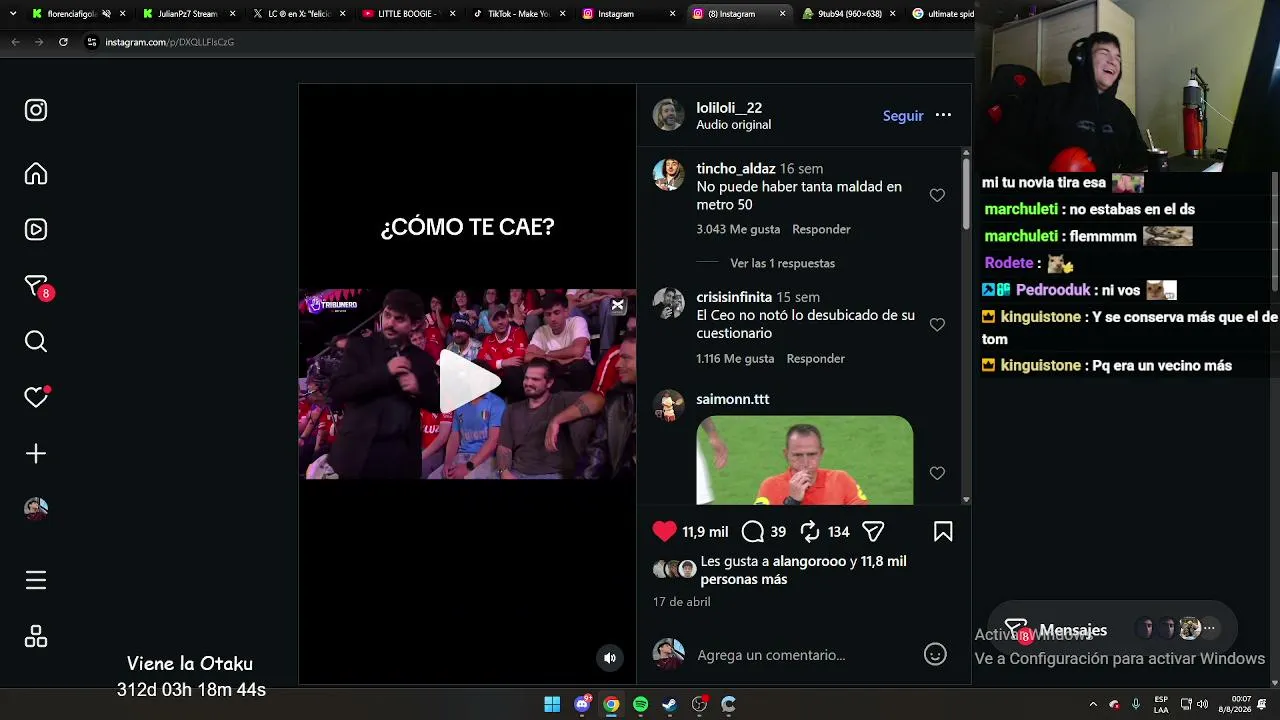This screenshot has width=1280, height=720.
Task: Switch to the LITTLE BOOGIE YouTube tab
Action: 408,14
